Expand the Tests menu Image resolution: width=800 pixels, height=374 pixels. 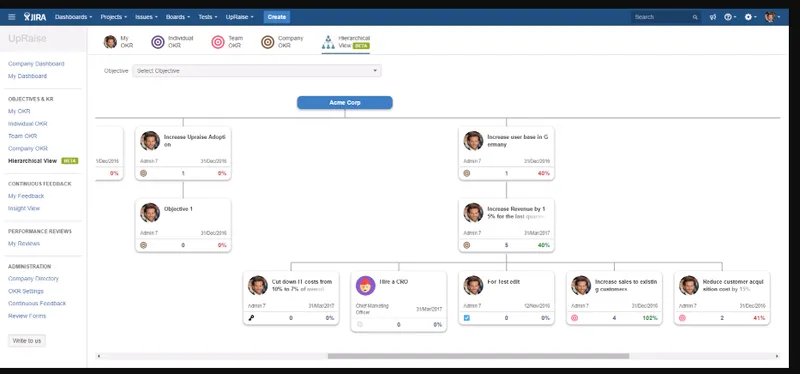tap(207, 17)
